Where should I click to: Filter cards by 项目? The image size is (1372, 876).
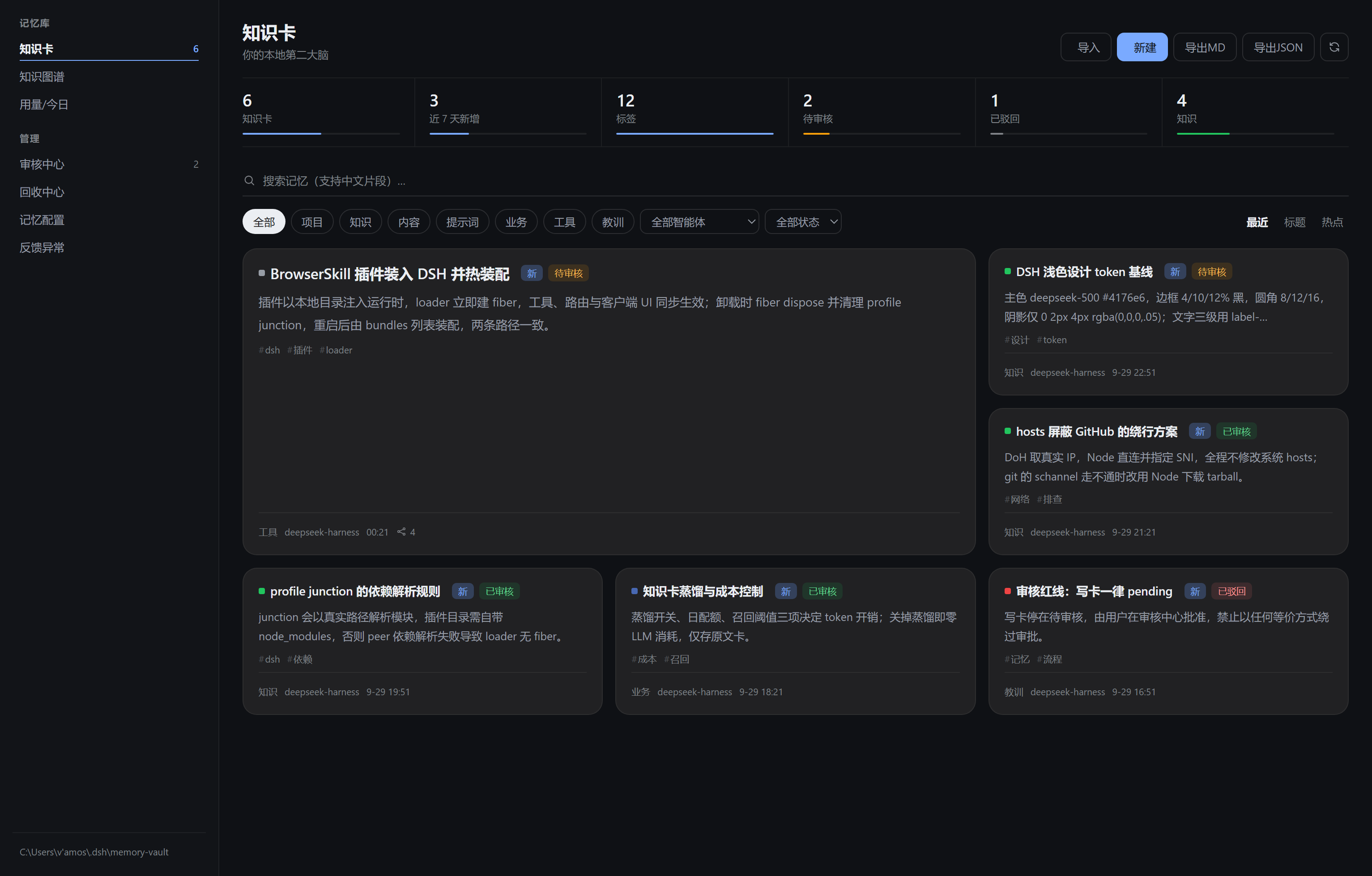point(312,221)
